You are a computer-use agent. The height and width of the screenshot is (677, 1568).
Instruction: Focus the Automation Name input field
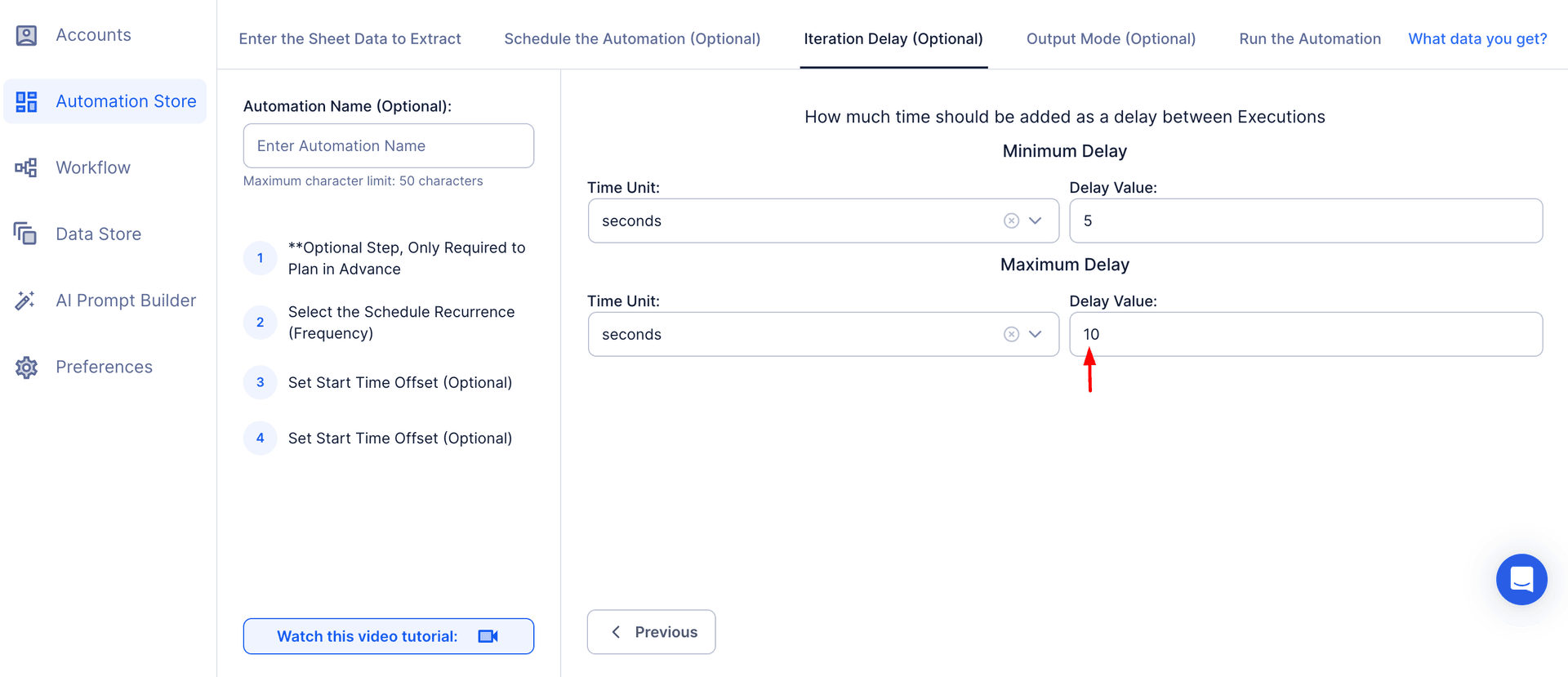[388, 145]
